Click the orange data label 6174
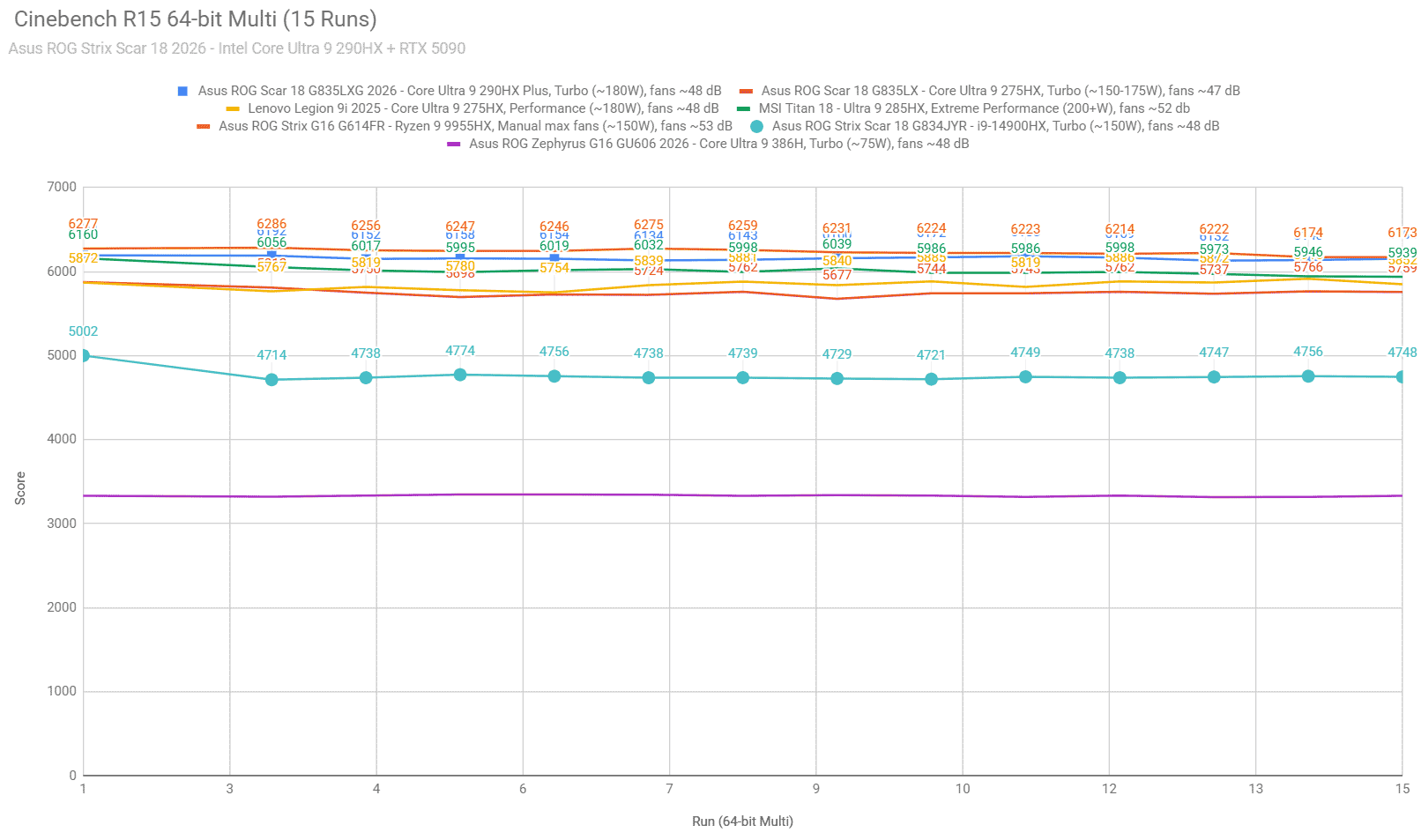Viewport: 1421px width, 840px height. coord(1308,233)
